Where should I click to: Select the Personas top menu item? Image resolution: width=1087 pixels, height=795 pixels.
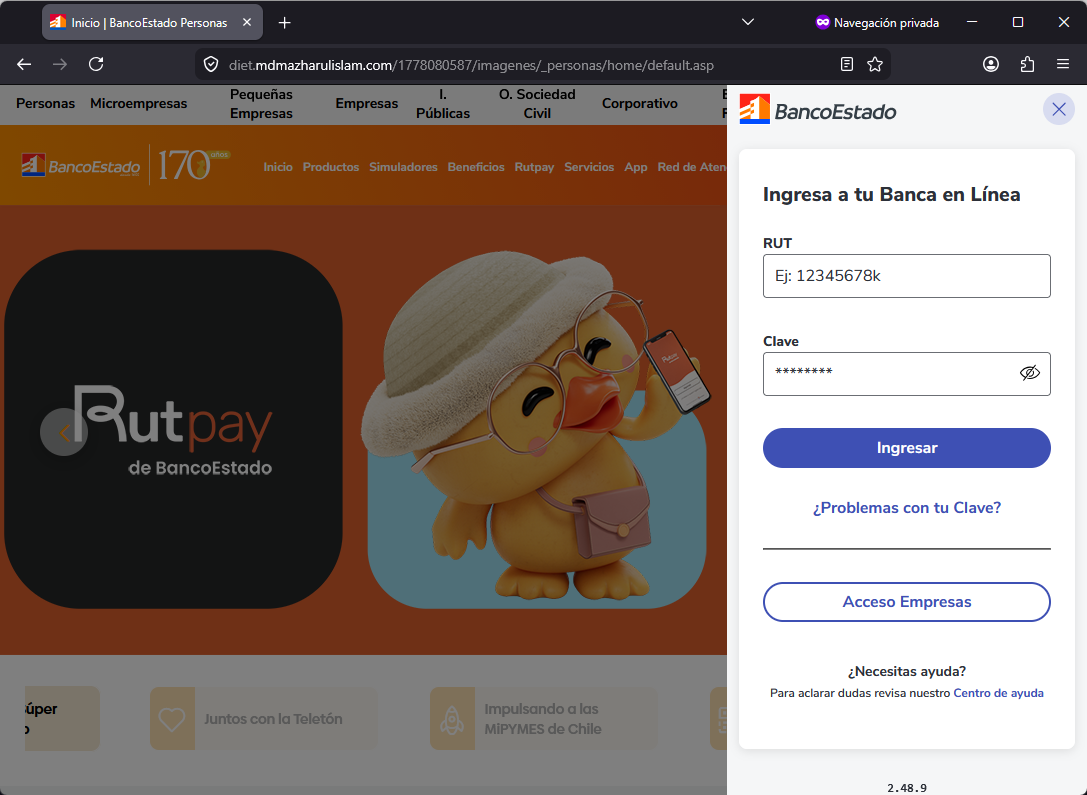coord(46,103)
